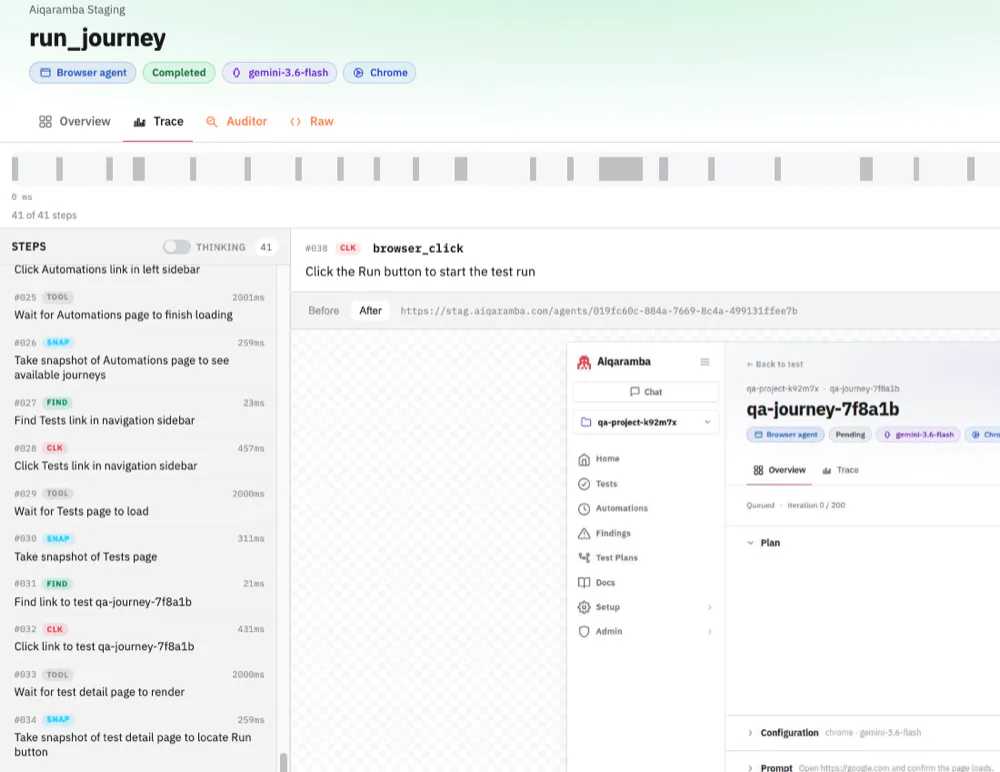
Task: Click the Pending status badge
Action: [850, 434]
